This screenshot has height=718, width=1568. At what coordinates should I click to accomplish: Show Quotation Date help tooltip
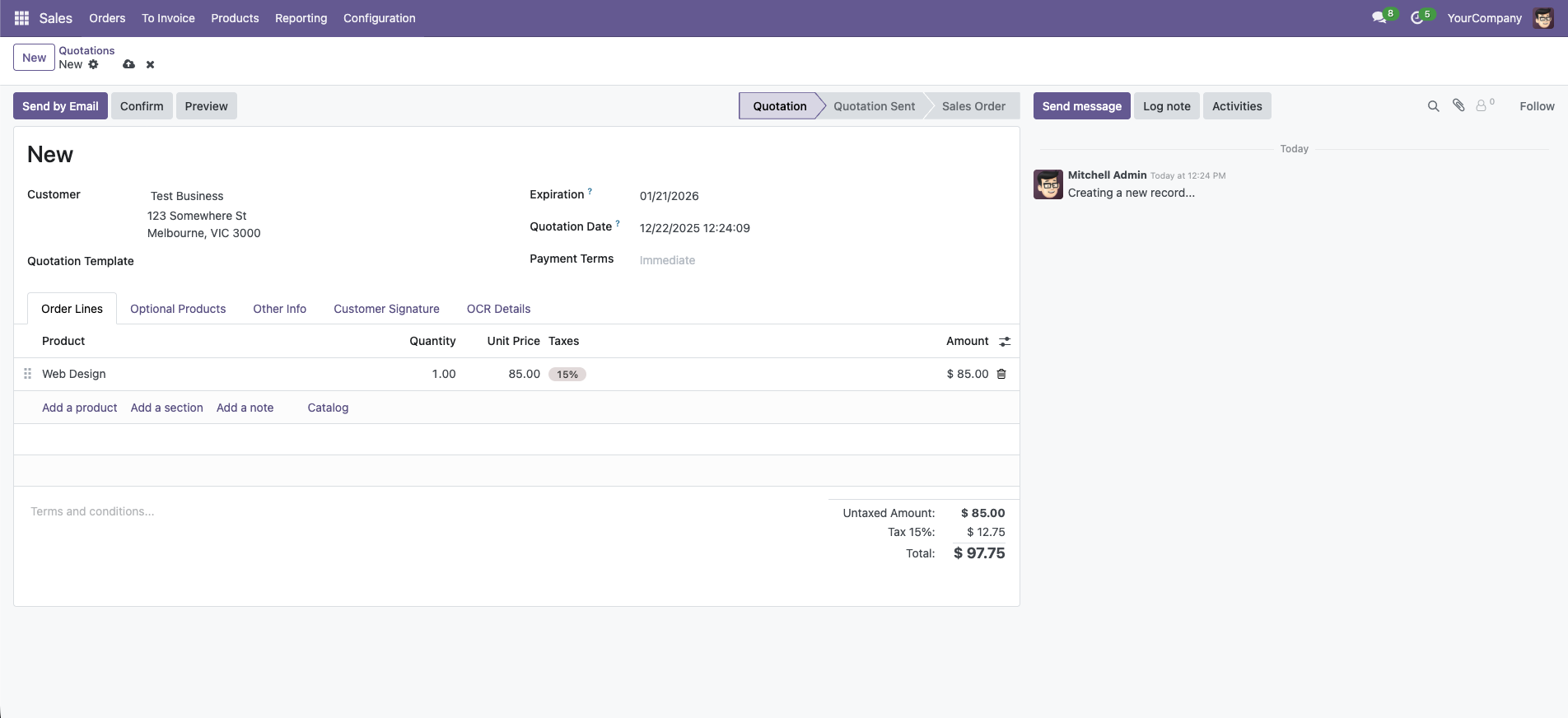(x=618, y=223)
